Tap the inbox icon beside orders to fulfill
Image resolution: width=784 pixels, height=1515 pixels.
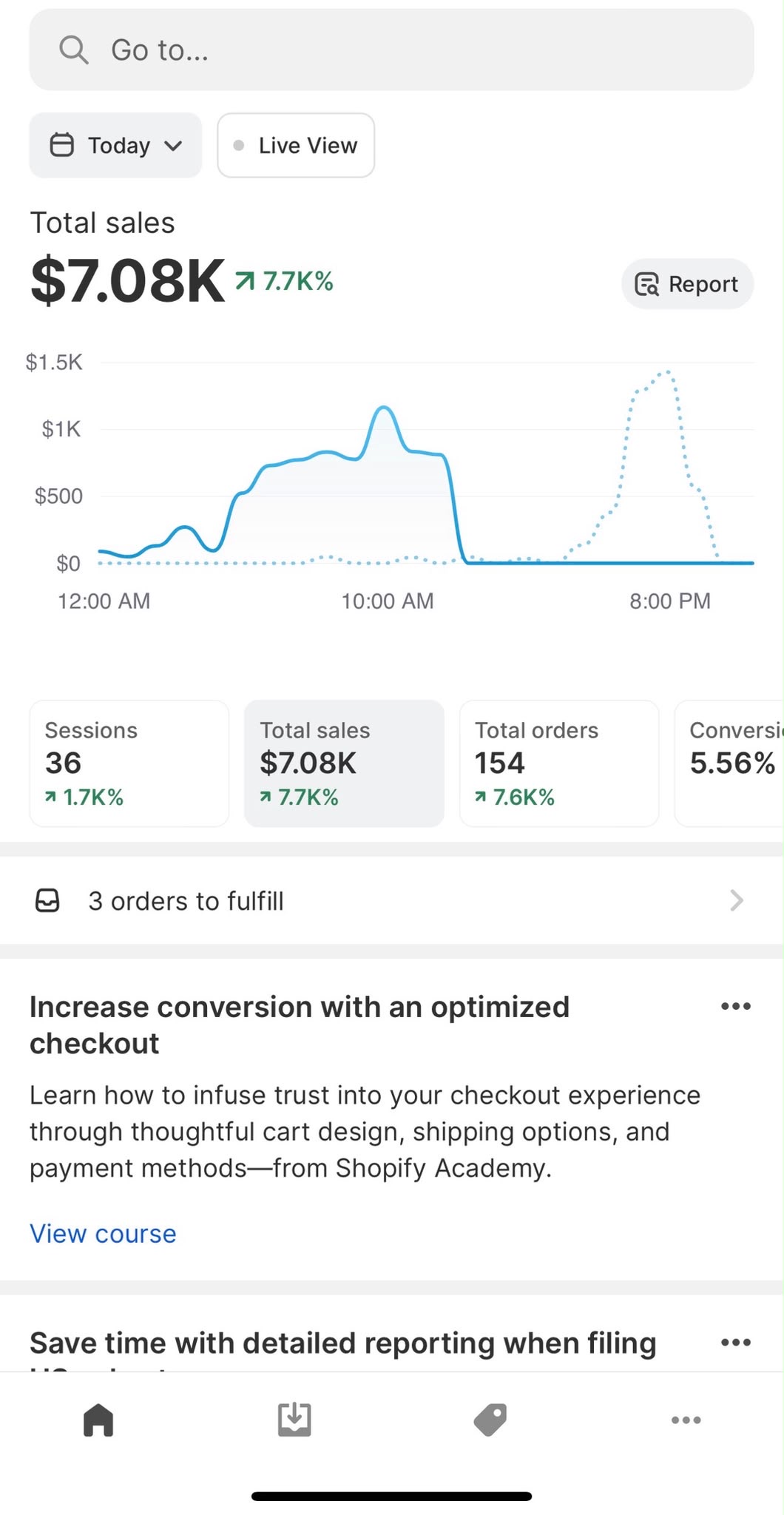tap(48, 900)
